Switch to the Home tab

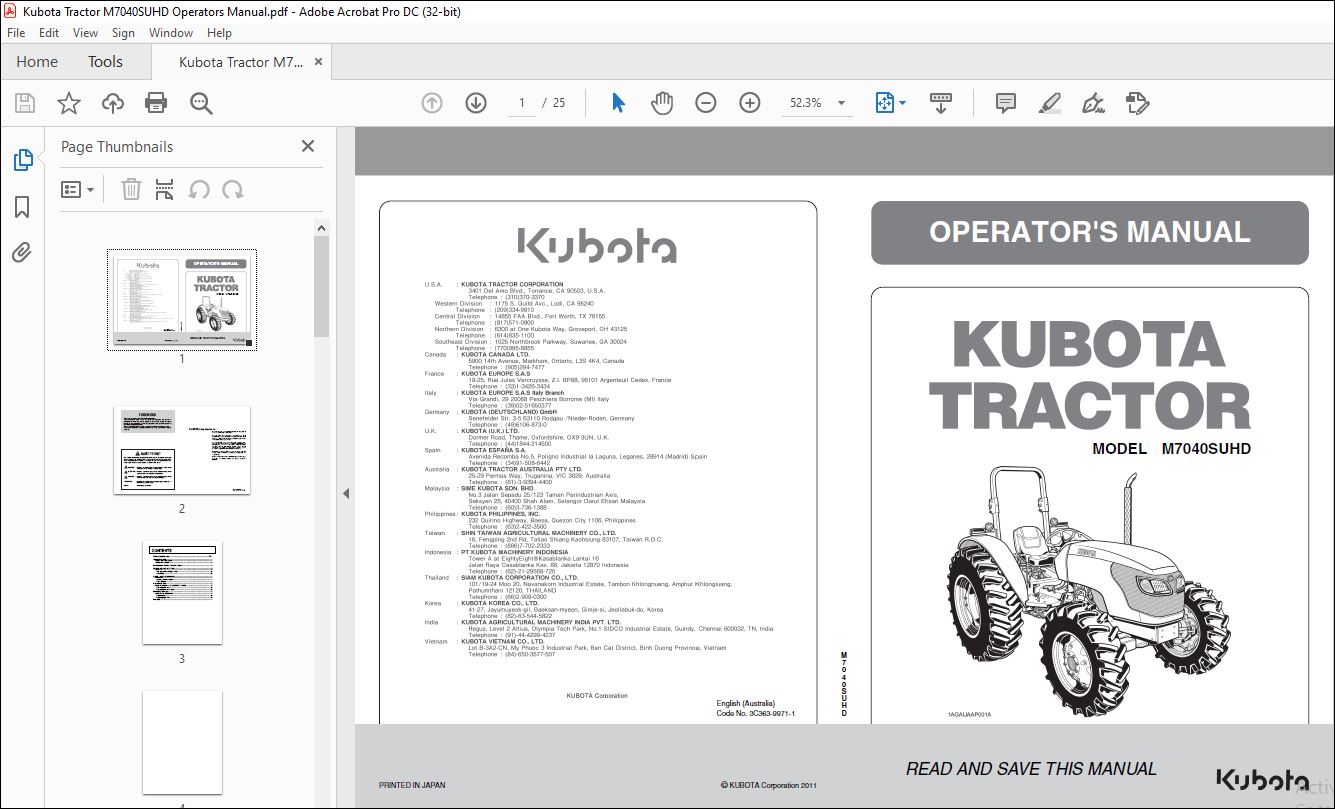click(37, 62)
